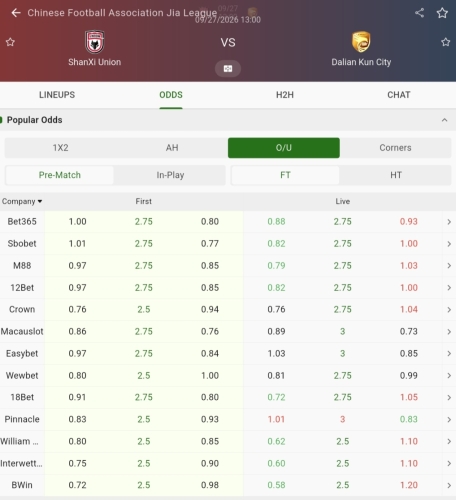Expand Wewbet row details arrow
This screenshot has width=456, height=500.
(449, 375)
